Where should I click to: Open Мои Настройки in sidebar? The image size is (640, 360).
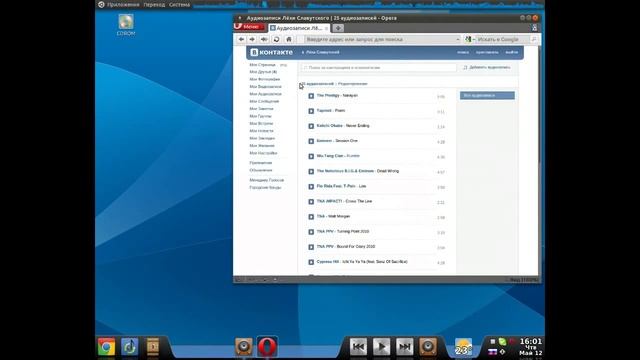[x=263, y=153]
